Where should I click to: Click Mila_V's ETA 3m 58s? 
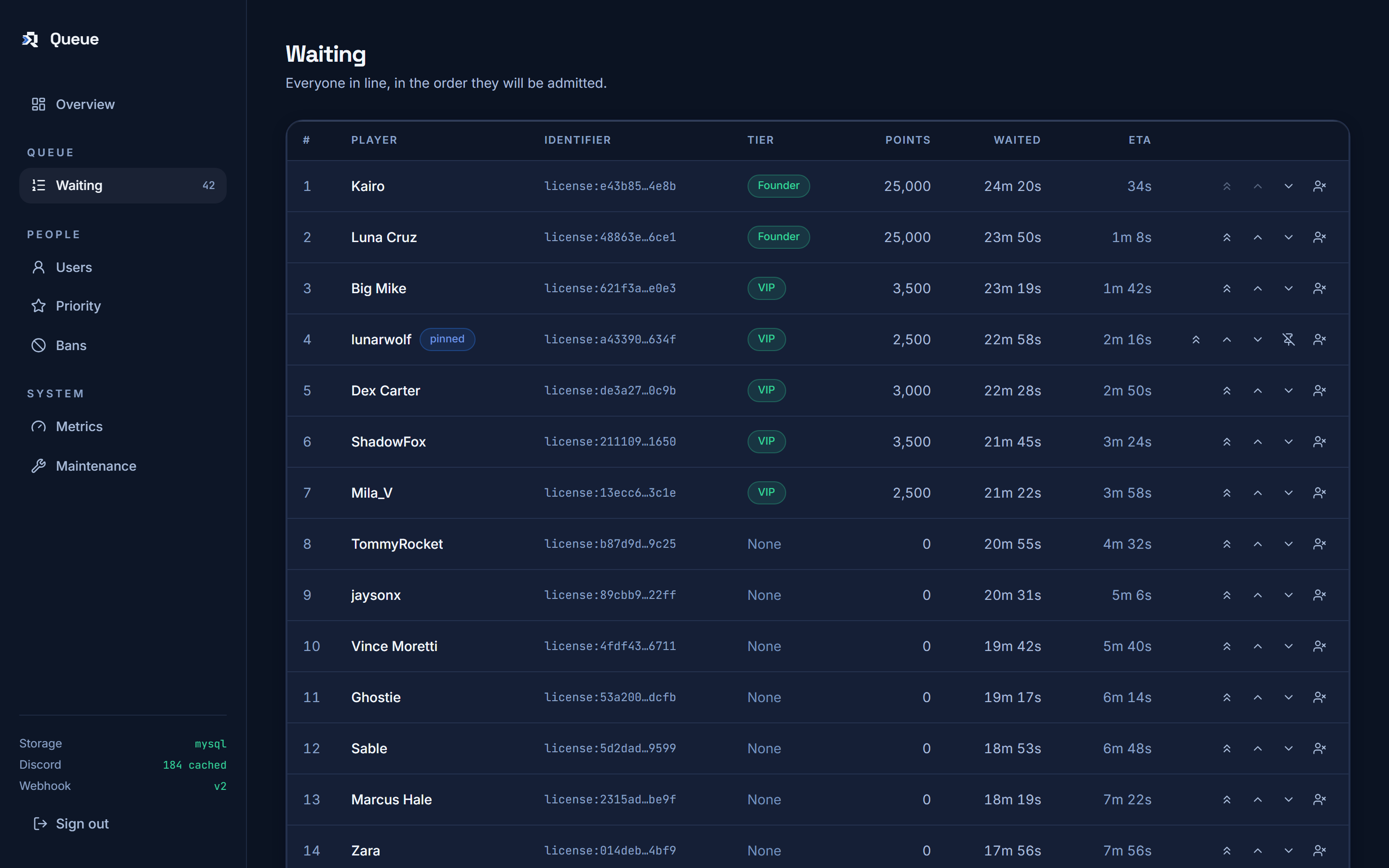[x=1127, y=492]
